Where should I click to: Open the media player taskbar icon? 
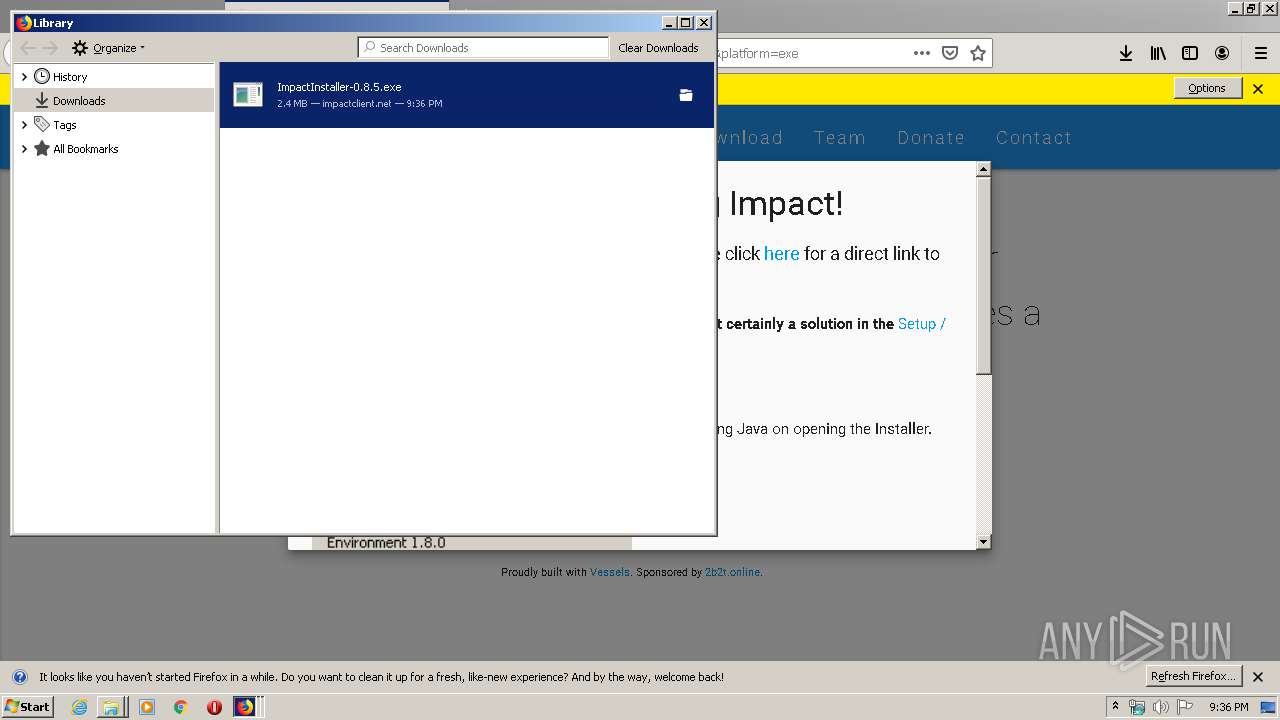click(147, 707)
